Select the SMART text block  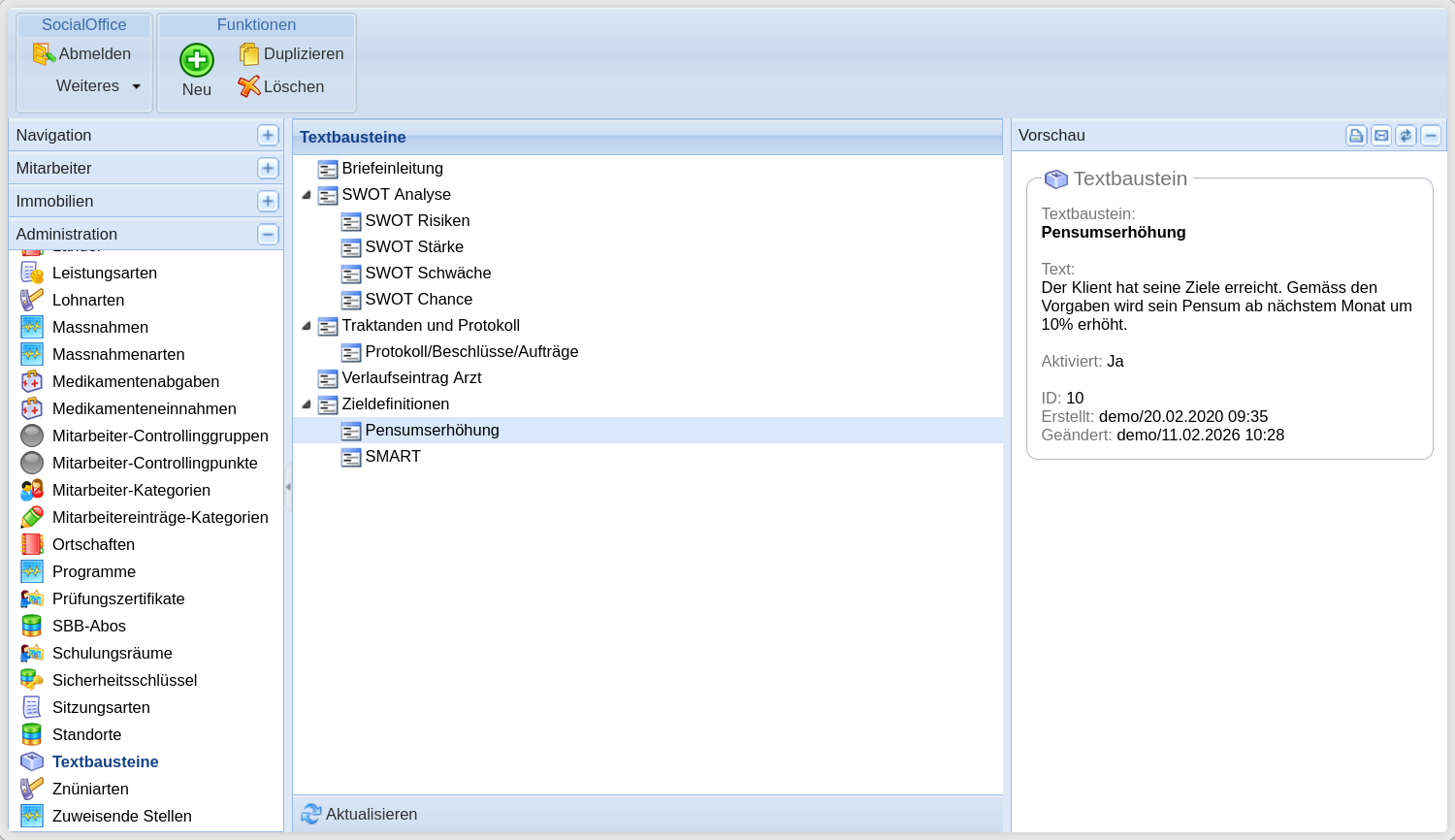tap(393, 456)
